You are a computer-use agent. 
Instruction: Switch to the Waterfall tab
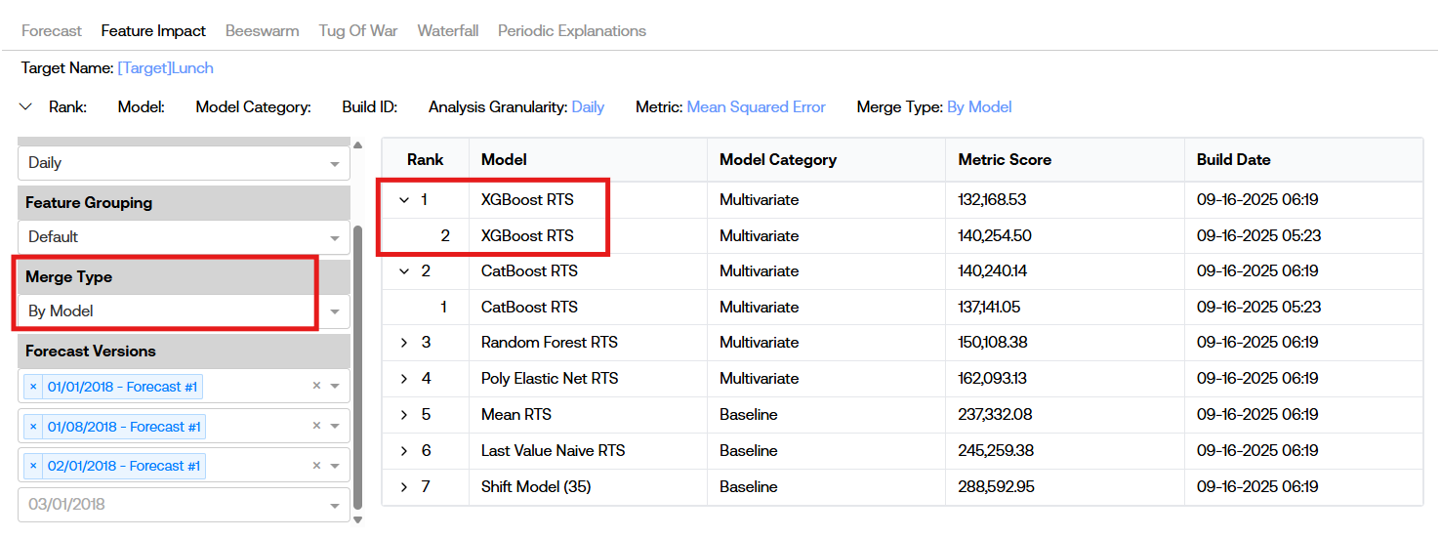(447, 31)
